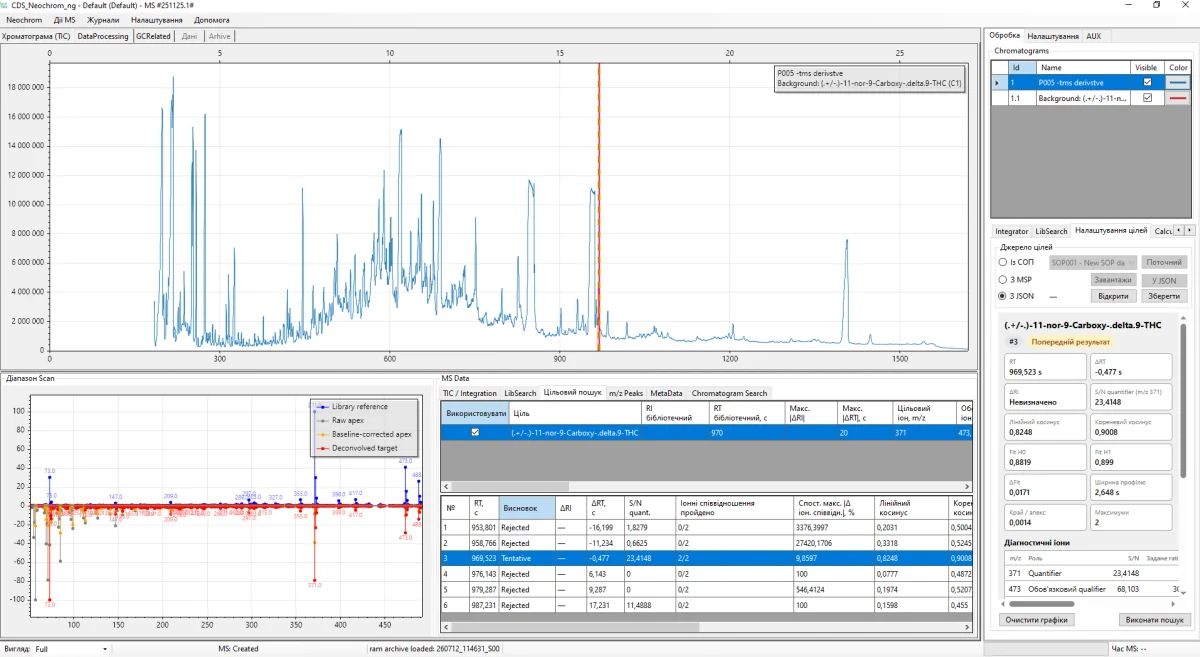Image resolution: width=1200 pixels, height=657 pixels.
Task: Click the blue color swatch for P005 chromatogram
Action: tap(1178, 82)
